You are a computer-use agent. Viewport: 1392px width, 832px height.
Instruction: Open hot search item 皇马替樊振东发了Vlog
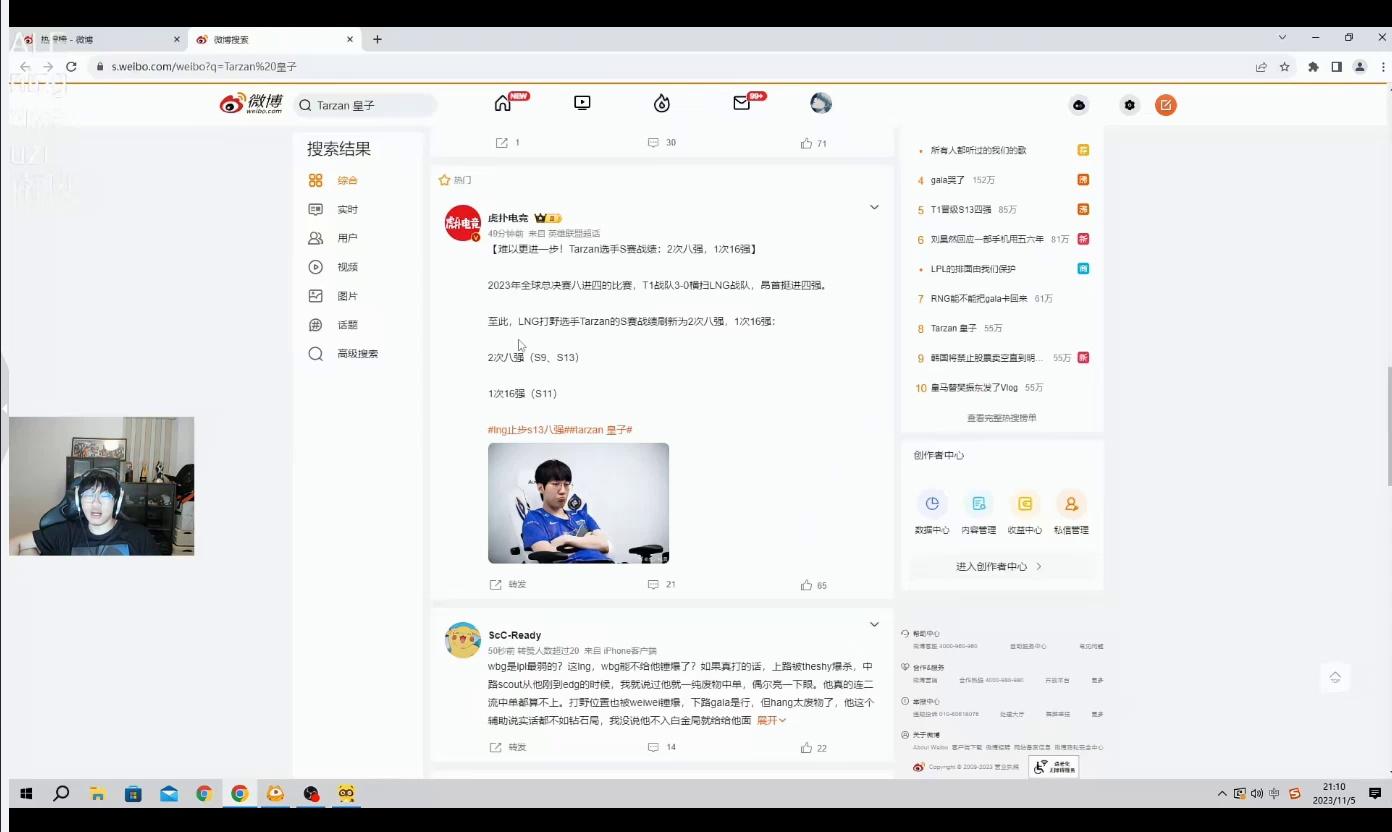(975, 387)
